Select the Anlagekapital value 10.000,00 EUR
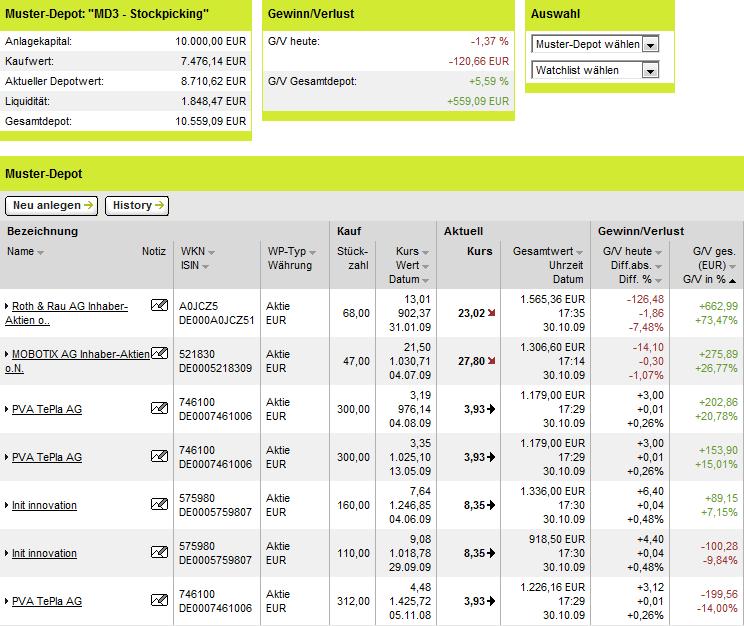The width and height of the screenshot is (744, 626). click(x=211, y=41)
